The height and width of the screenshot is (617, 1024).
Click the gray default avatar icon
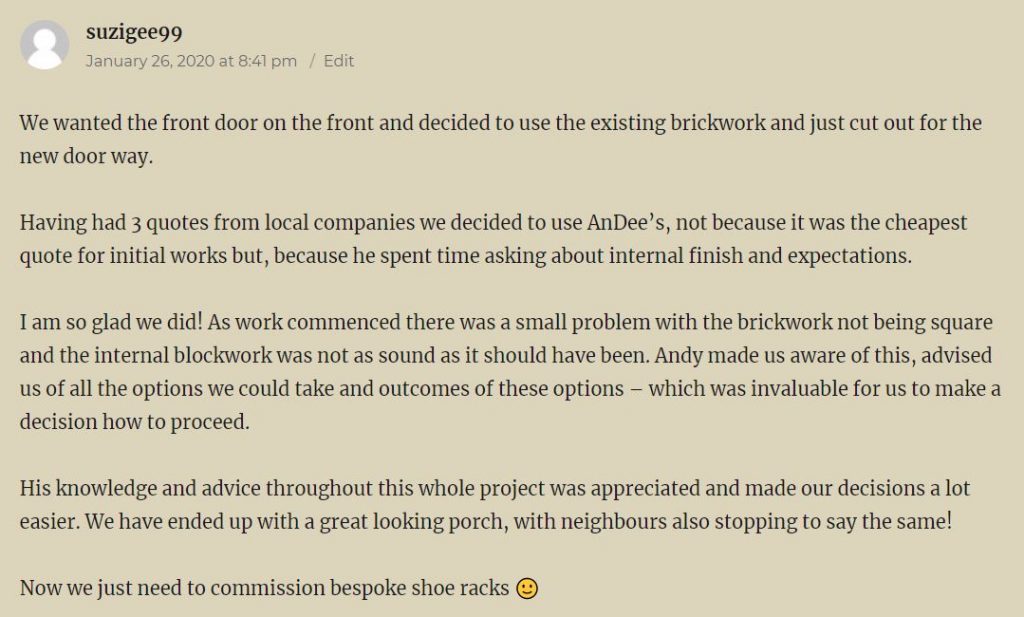44,44
